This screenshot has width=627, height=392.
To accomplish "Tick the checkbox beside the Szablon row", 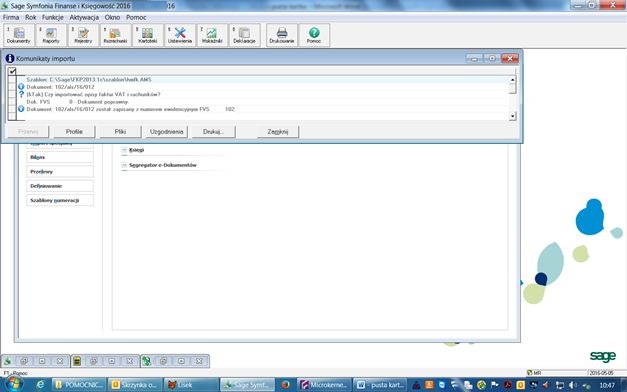I will [12, 79].
